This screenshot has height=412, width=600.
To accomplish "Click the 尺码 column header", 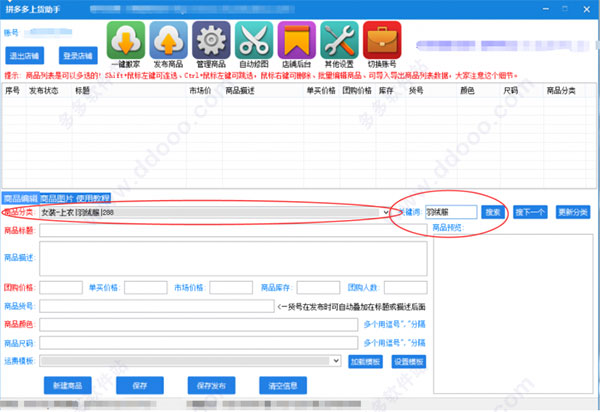I will click(x=511, y=91).
